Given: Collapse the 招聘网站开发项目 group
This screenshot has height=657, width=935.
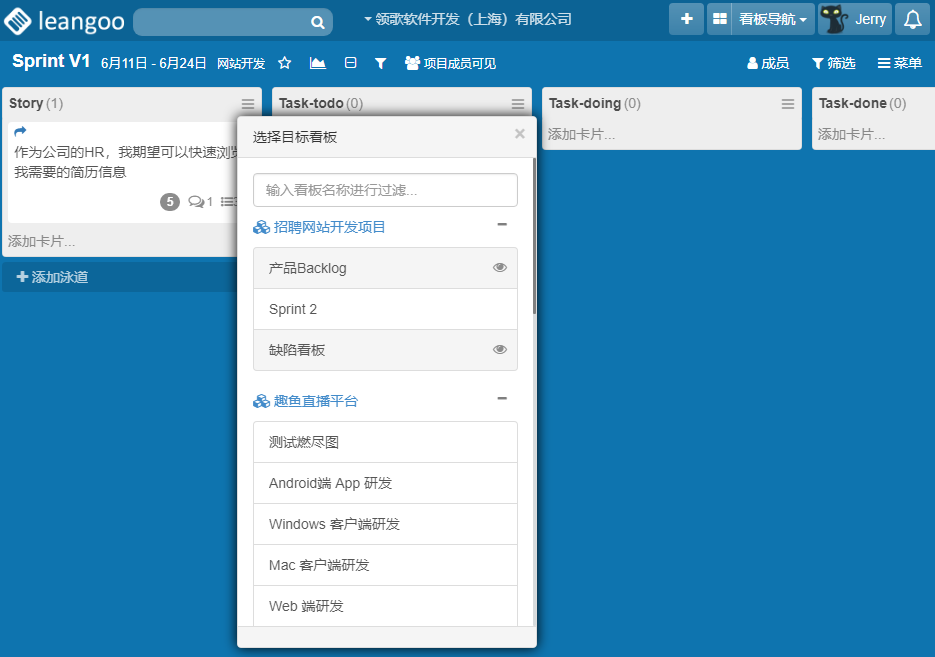Looking at the screenshot, I should click(502, 225).
